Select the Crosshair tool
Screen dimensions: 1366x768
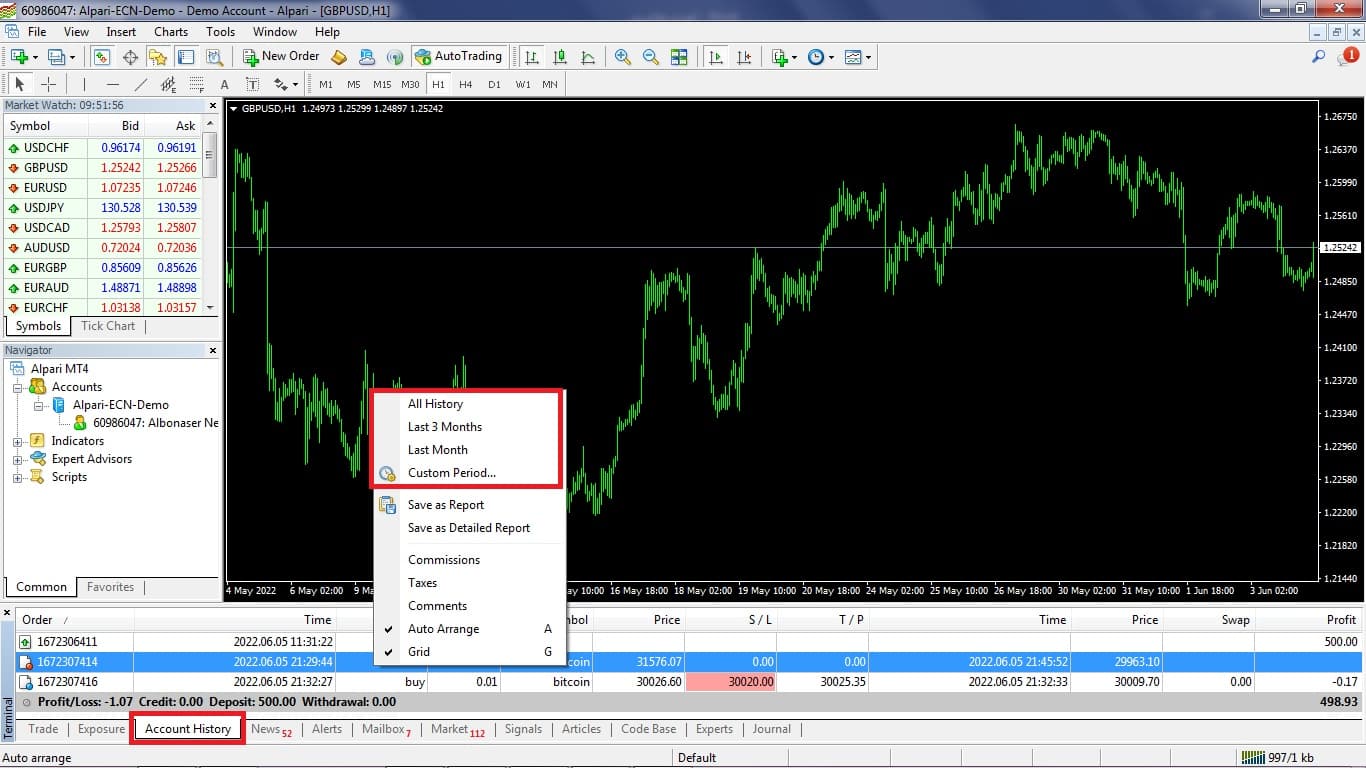tap(48, 84)
